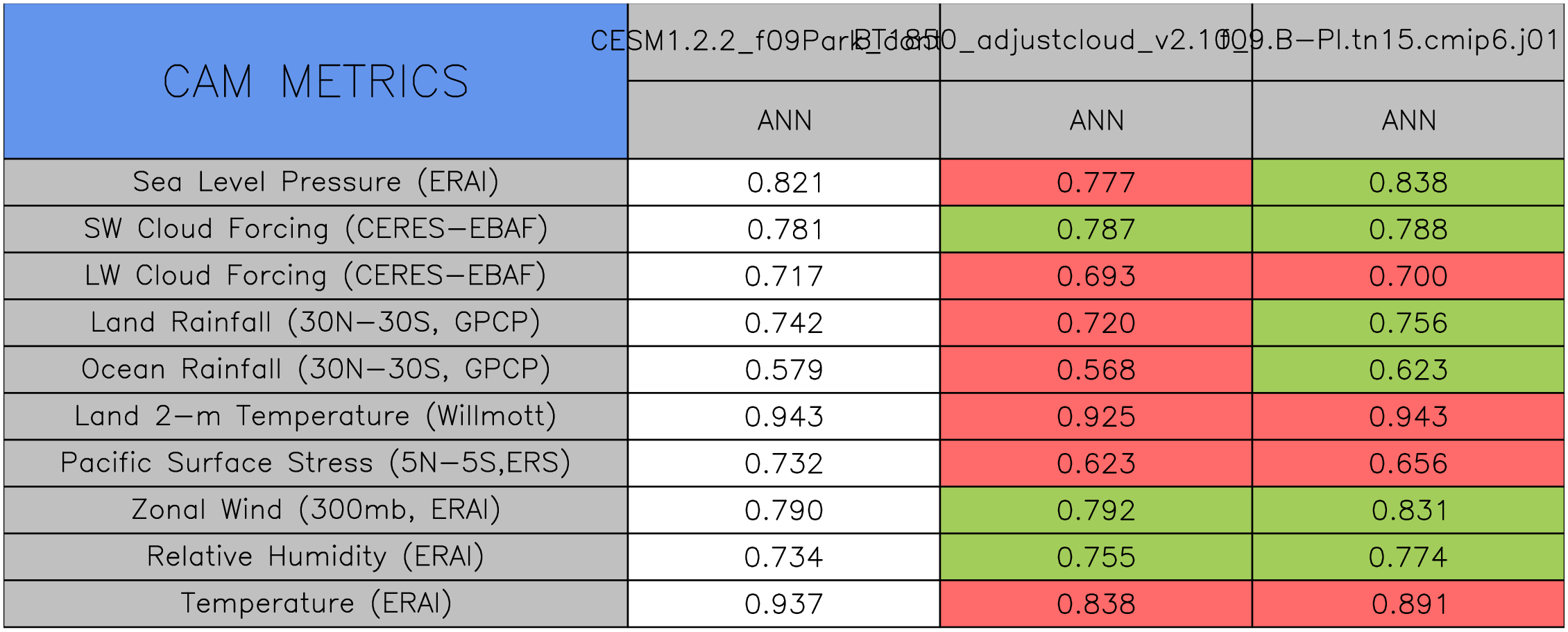The width and height of the screenshot is (1568, 632).
Task: Click the f09.B-PI.tn15.cmip6.j01 column header
Action: [1408, 42]
